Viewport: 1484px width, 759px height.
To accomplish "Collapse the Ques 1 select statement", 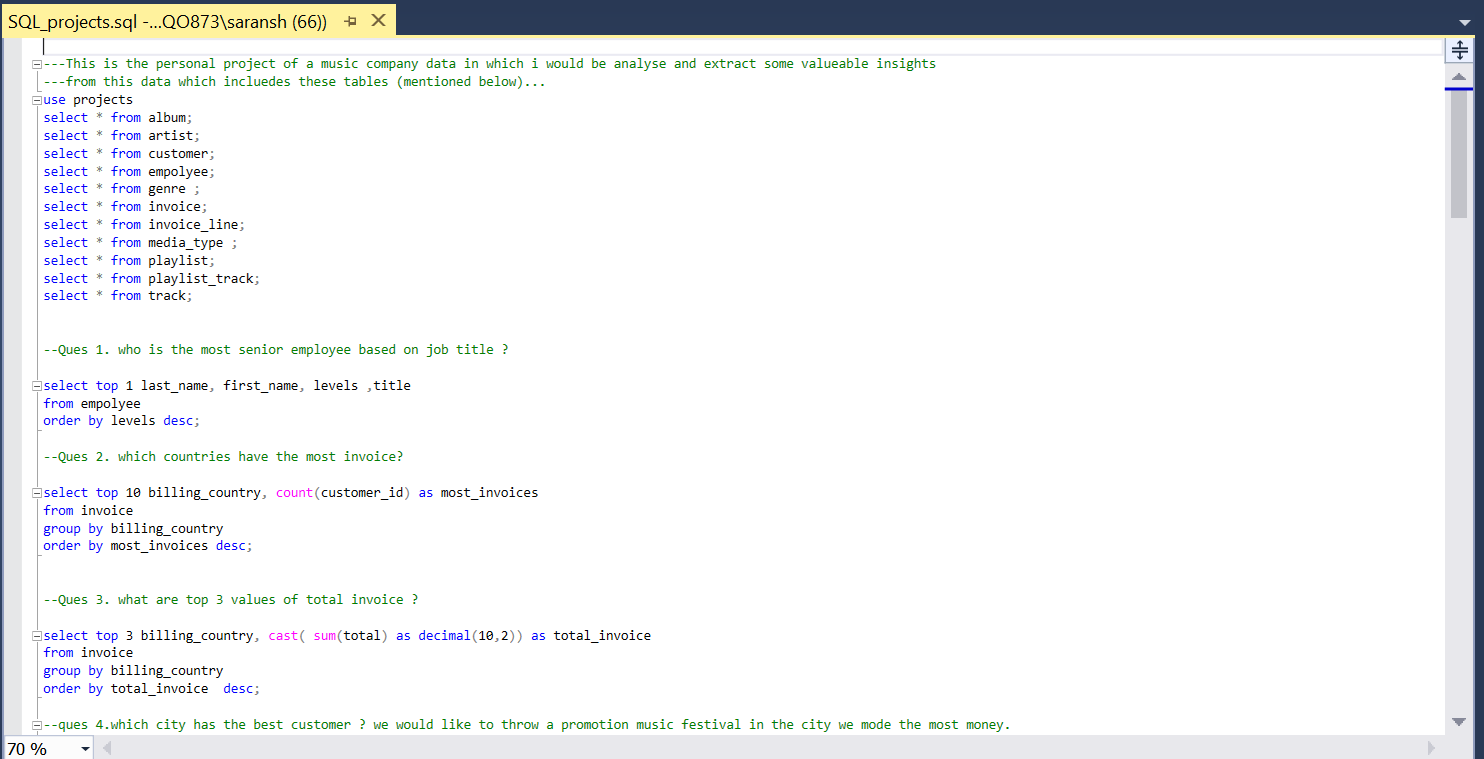I will pos(35,385).
